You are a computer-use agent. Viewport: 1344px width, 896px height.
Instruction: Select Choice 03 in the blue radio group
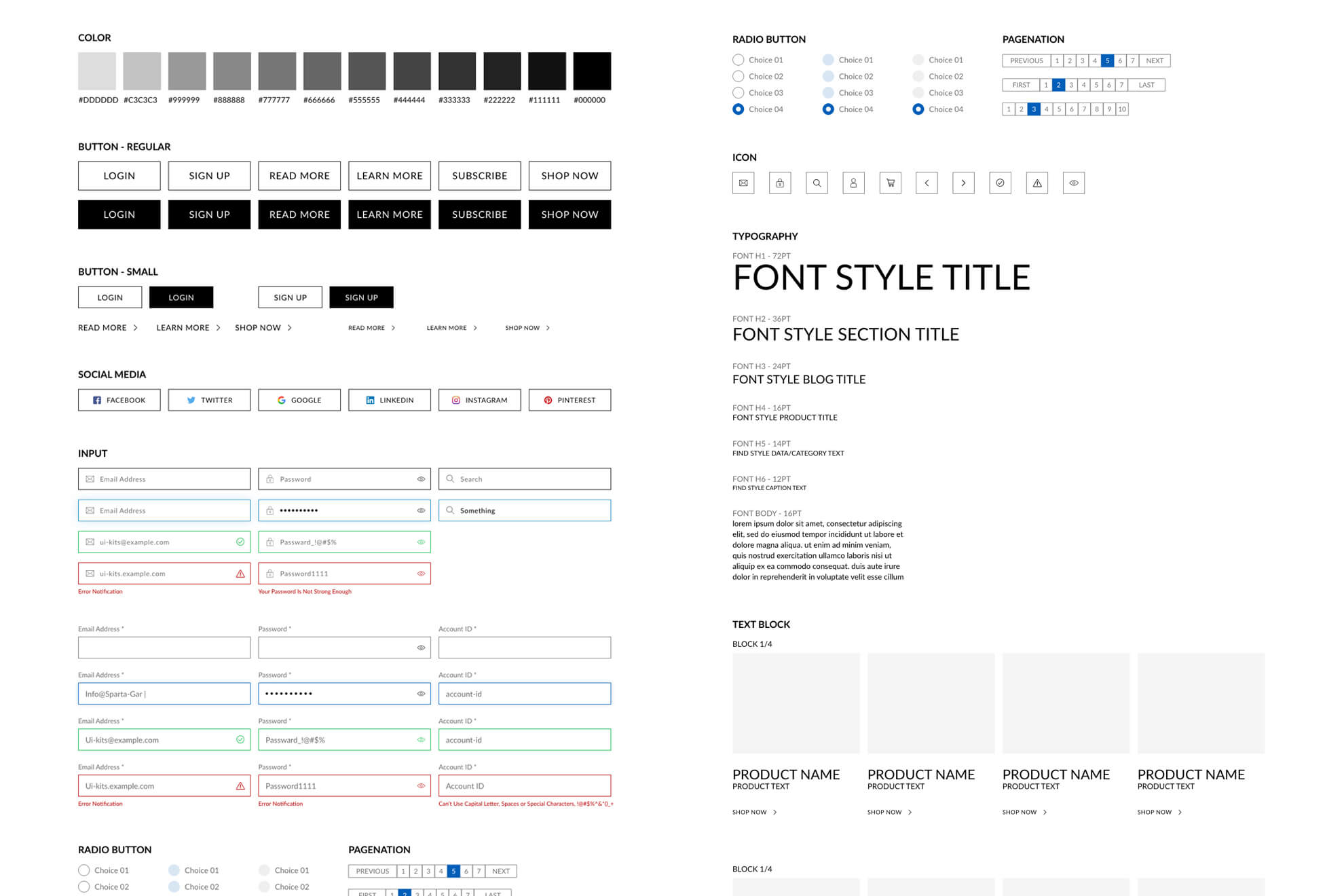pos(828,92)
